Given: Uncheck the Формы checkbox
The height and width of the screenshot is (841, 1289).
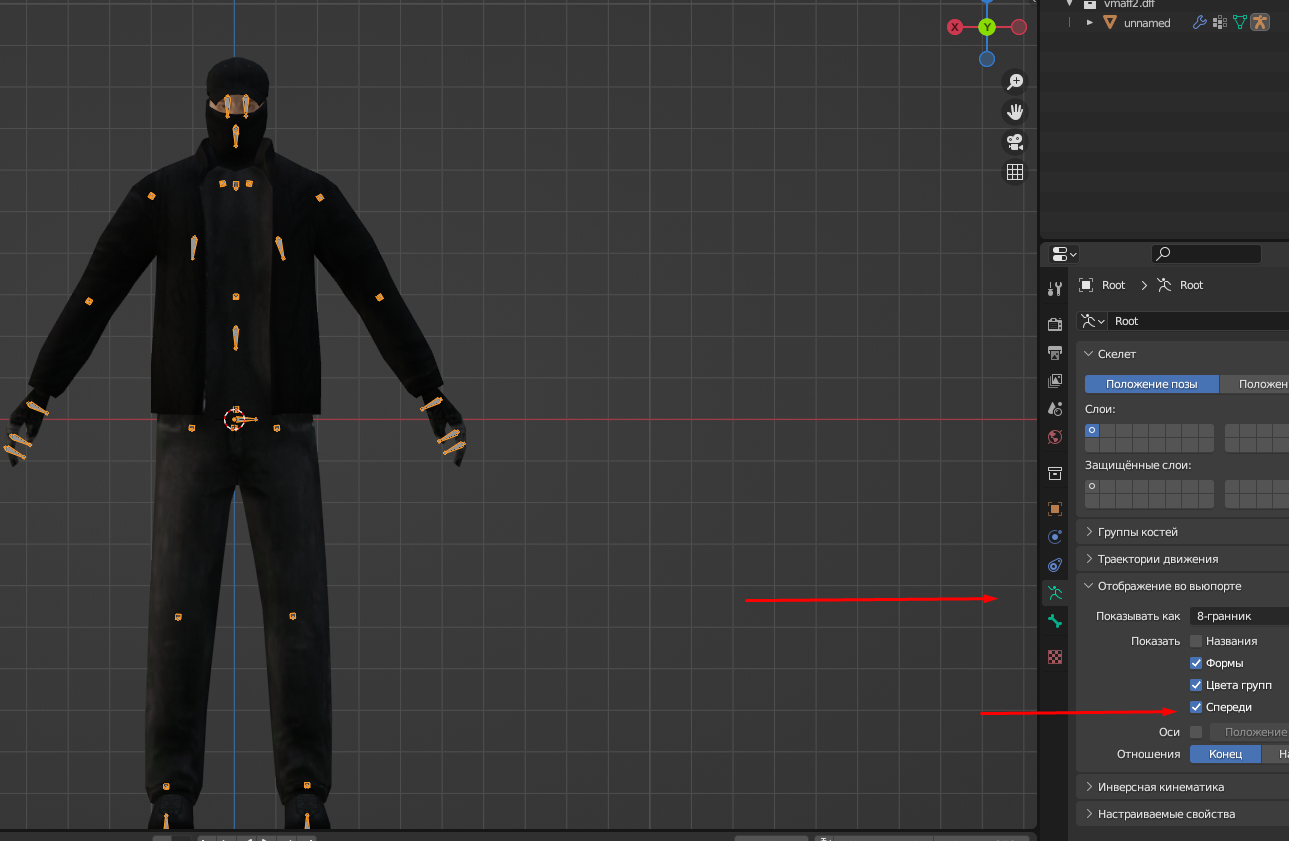Looking at the screenshot, I should pyautogui.click(x=1196, y=663).
